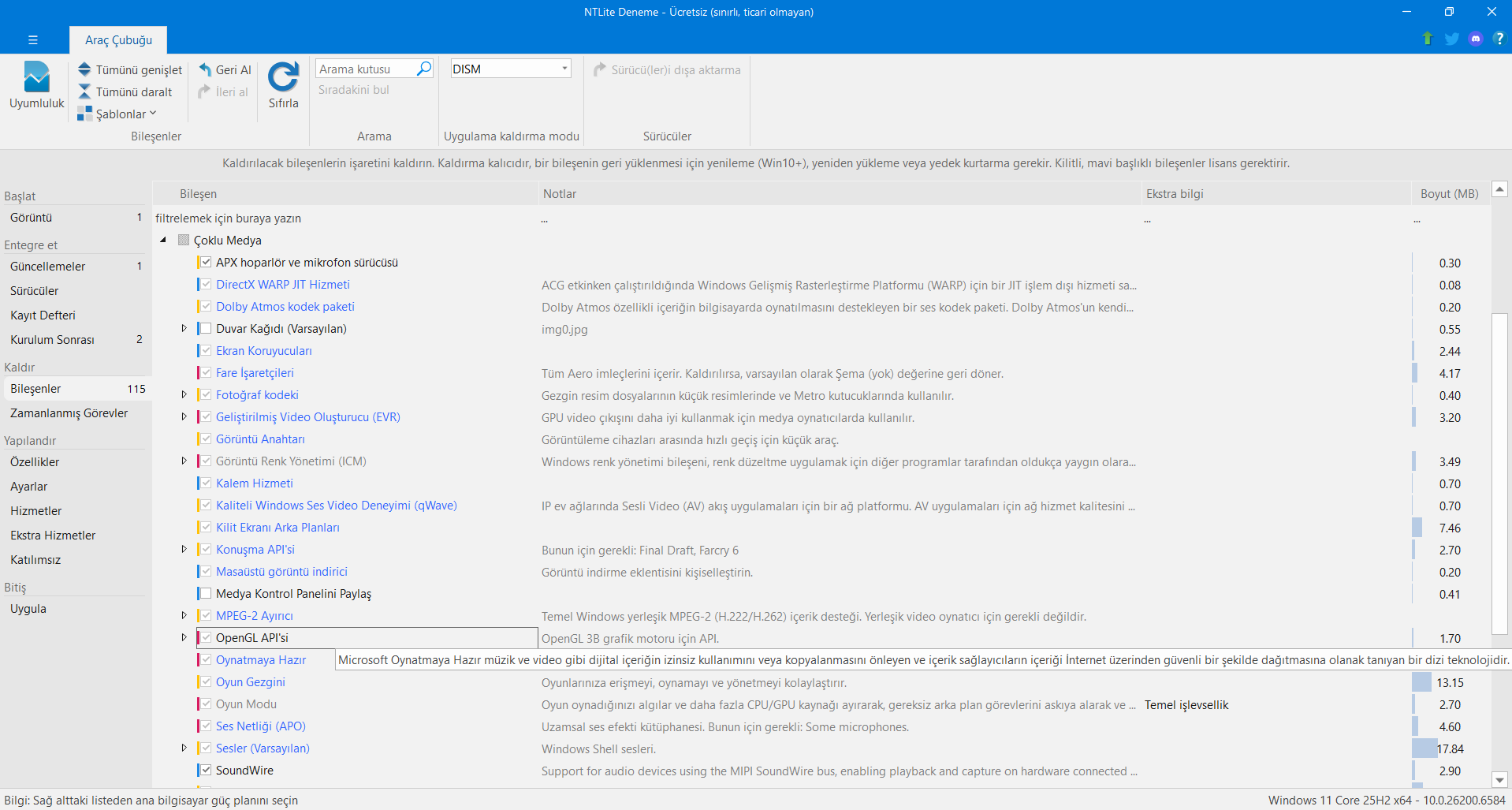Screen dimensions: 1512x810
Task: Toggle the SoundWire checkbox
Action: point(206,770)
